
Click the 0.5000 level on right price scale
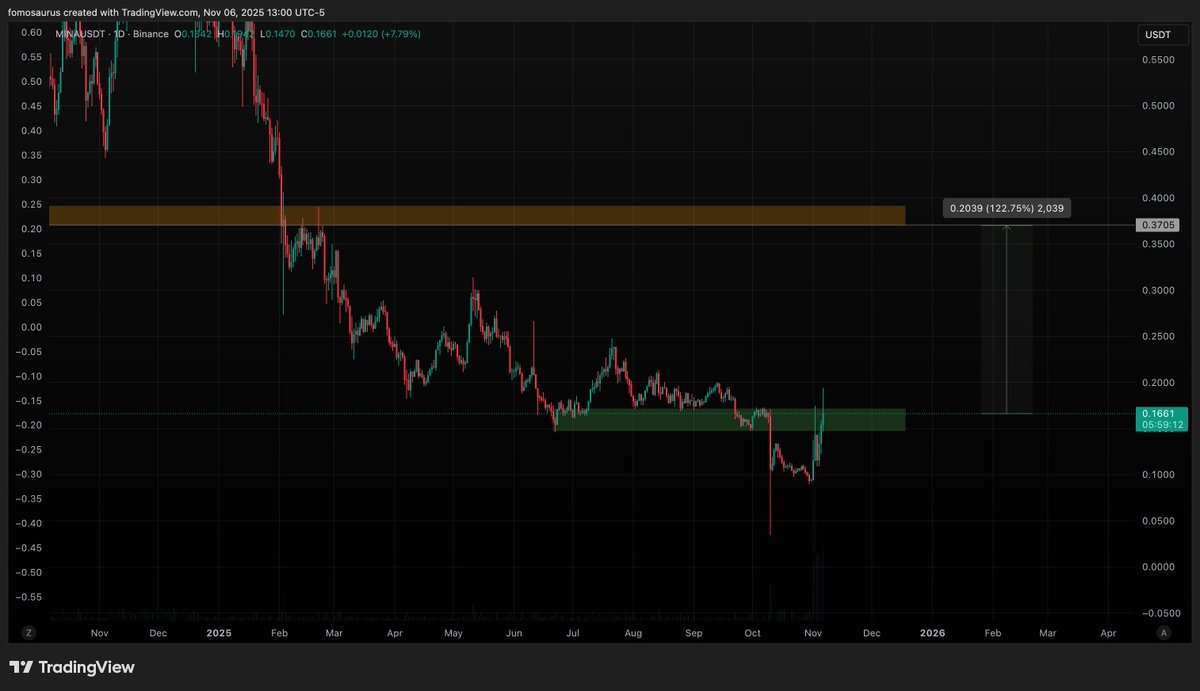pos(1157,106)
